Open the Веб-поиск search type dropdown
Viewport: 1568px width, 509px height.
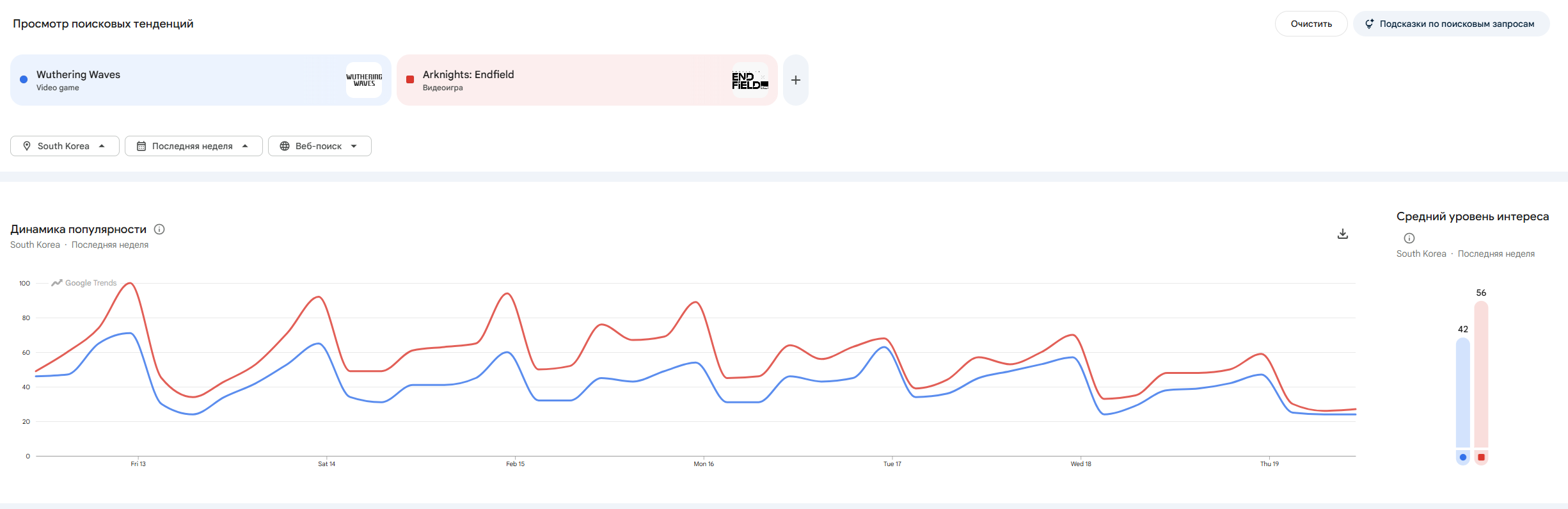point(319,146)
